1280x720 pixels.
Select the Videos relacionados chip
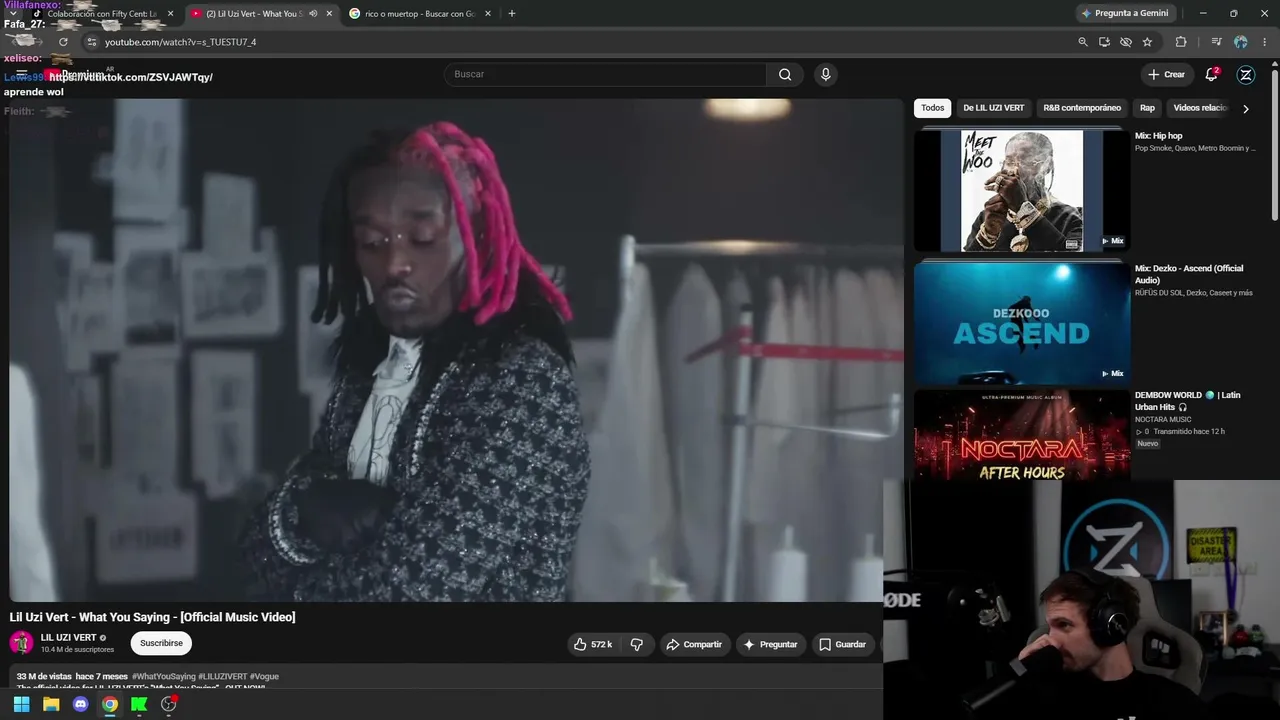[1200, 108]
